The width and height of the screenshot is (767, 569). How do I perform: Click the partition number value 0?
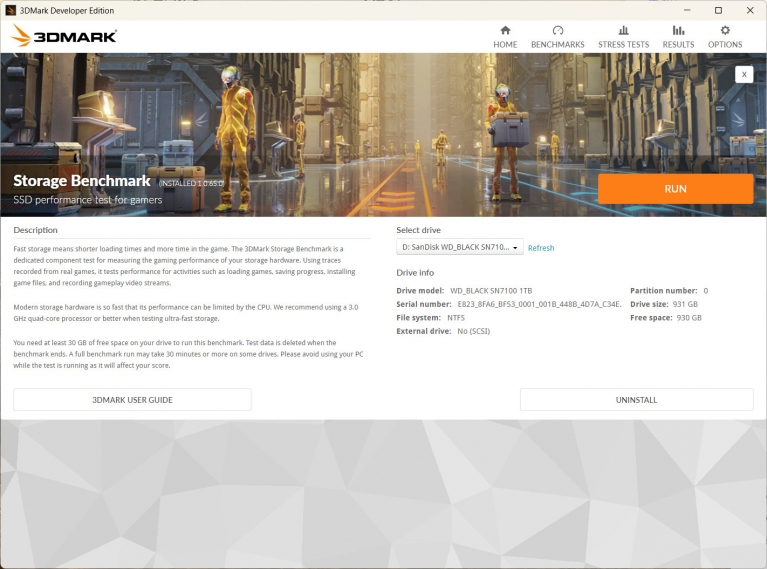tap(705, 291)
